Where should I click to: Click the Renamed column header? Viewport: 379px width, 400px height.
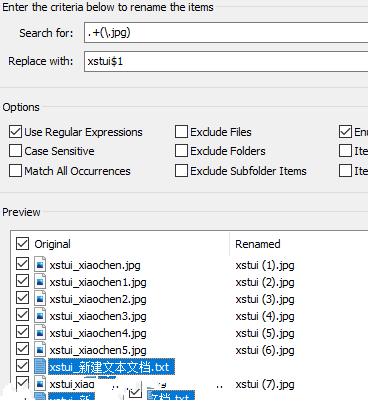[x=258, y=244]
